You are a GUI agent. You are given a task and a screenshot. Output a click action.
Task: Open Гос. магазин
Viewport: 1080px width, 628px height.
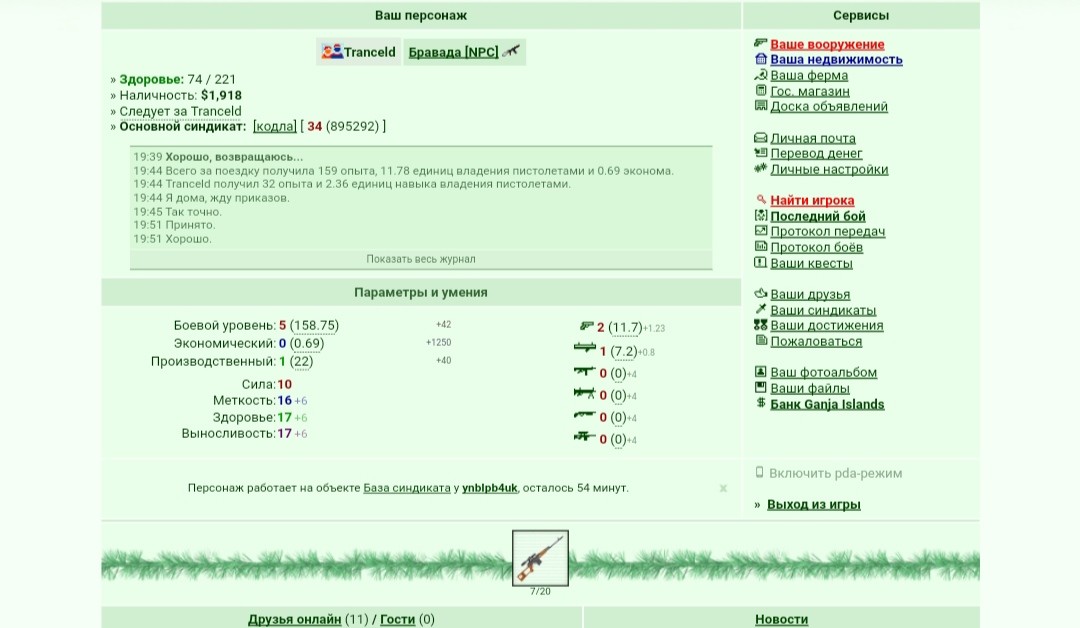click(x=810, y=91)
